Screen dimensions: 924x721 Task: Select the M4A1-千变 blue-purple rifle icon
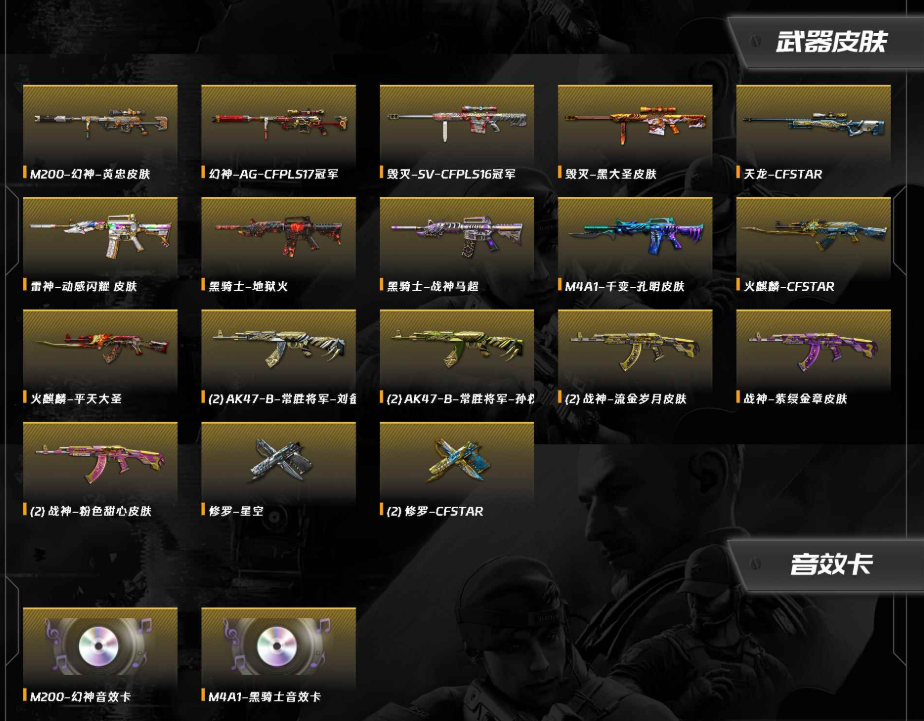pyautogui.click(x=635, y=236)
